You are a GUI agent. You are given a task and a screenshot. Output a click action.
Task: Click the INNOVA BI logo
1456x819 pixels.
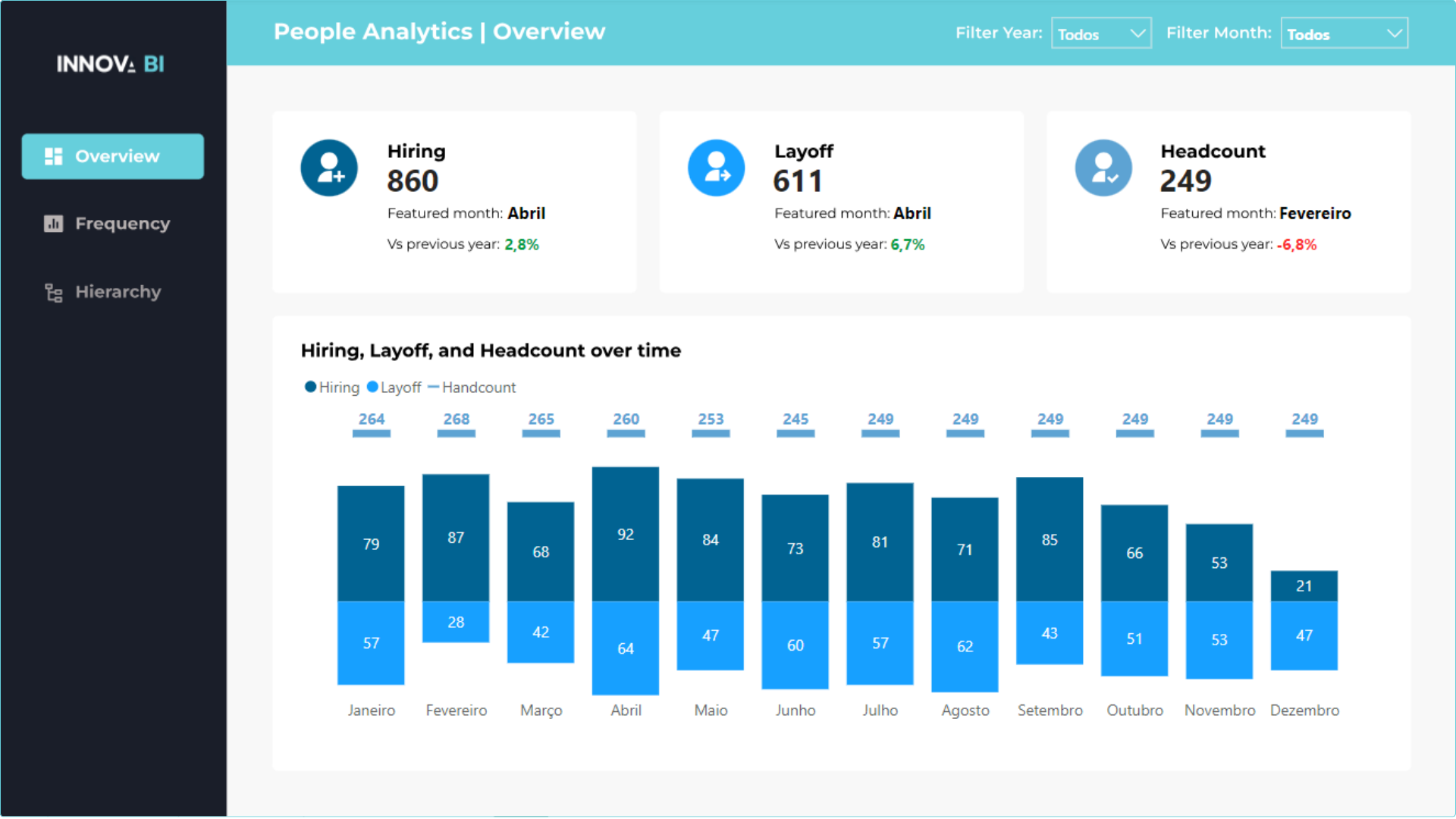click(111, 64)
